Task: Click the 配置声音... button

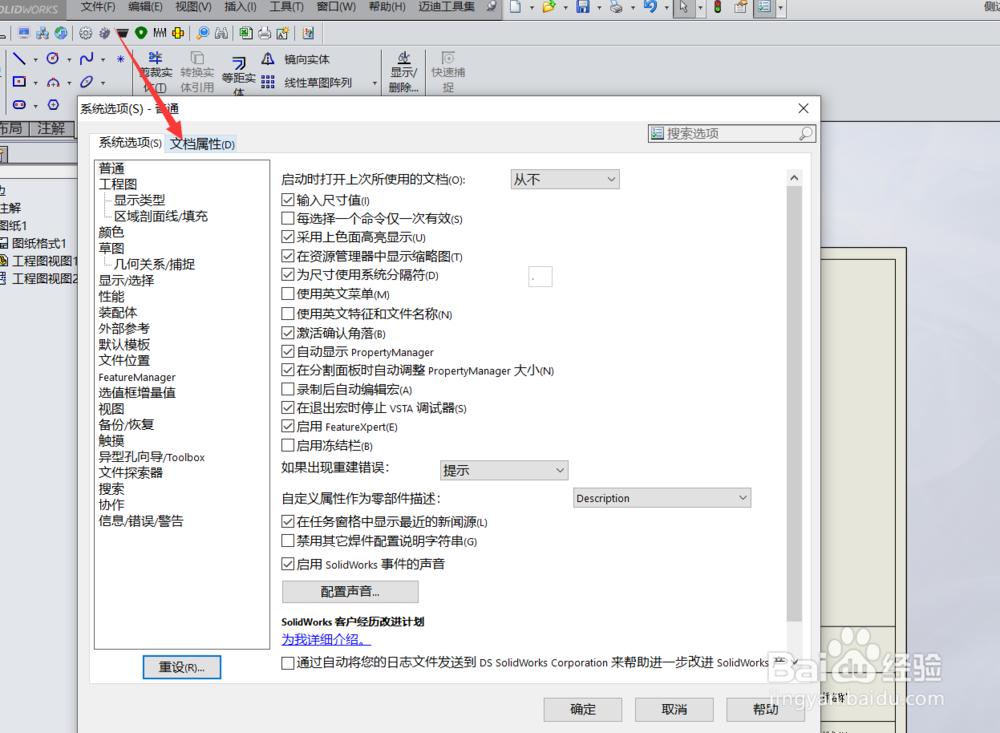Action: tap(350, 591)
